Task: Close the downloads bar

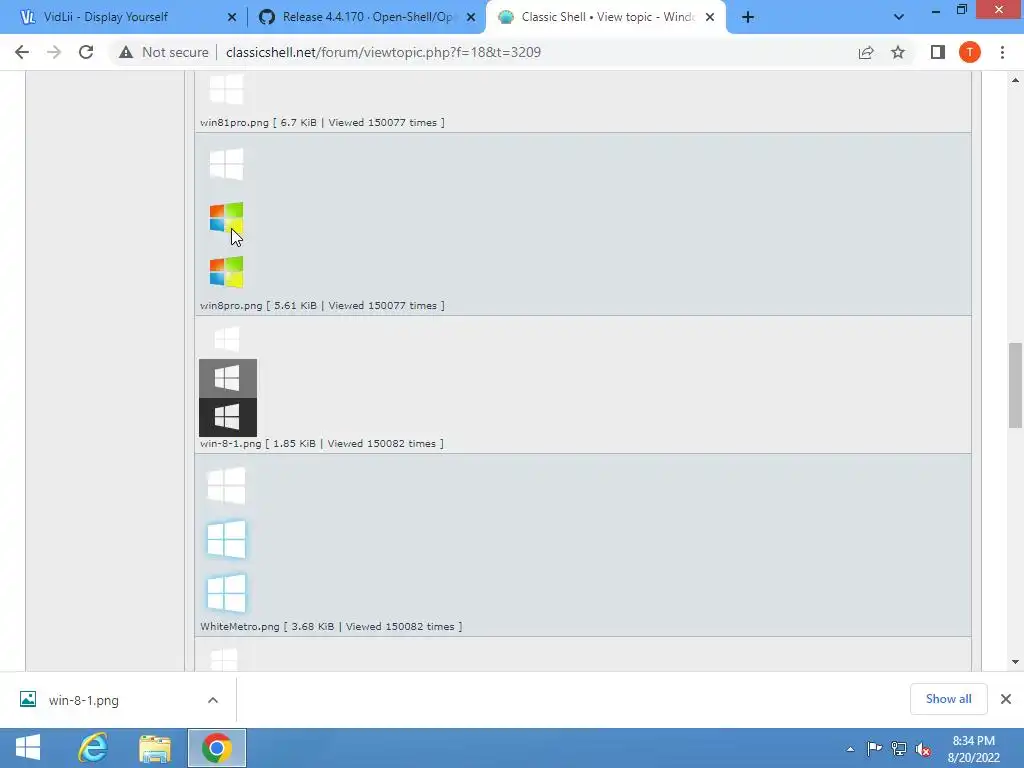Action: pos(1006,699)
